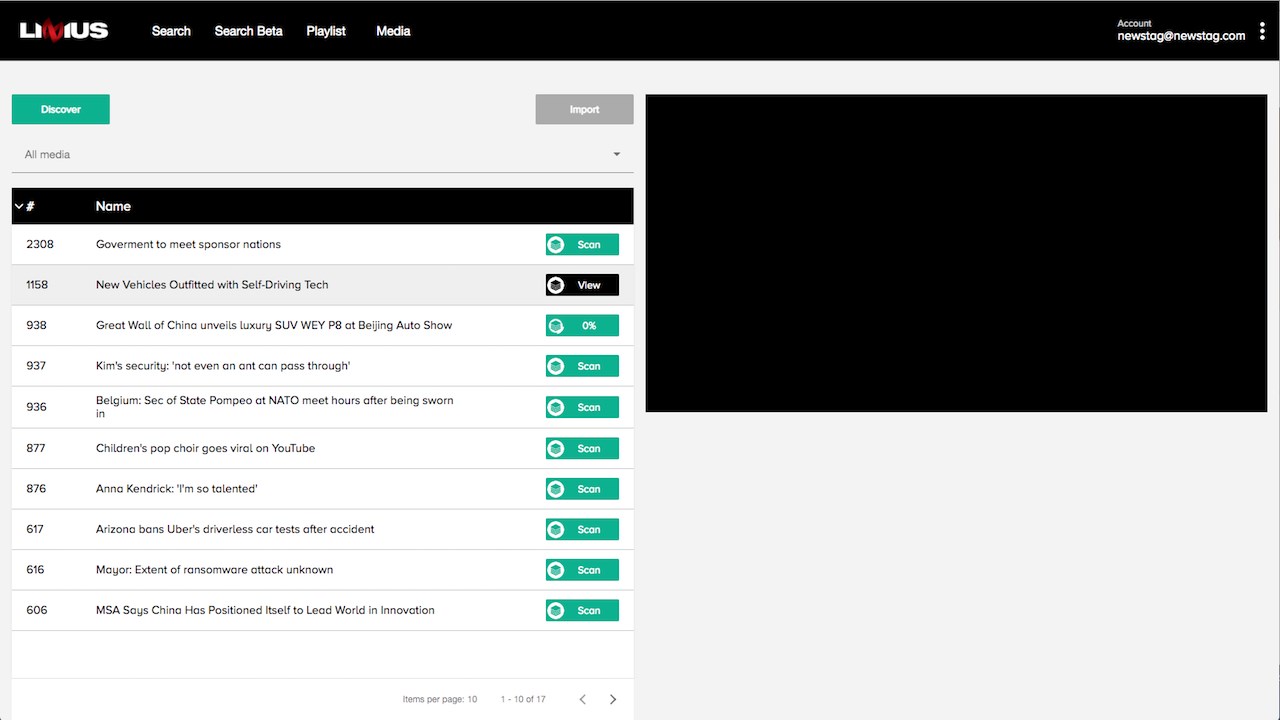Click the ID number 606
This screenshot has height=720, width=1280.
pyautogui.click(x=36, y=610)
